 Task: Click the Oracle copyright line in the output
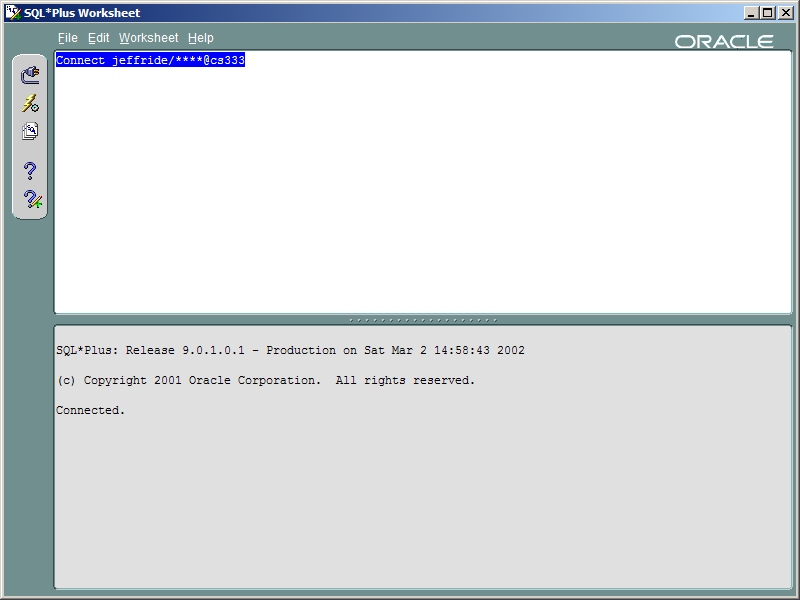coord(265,381)
